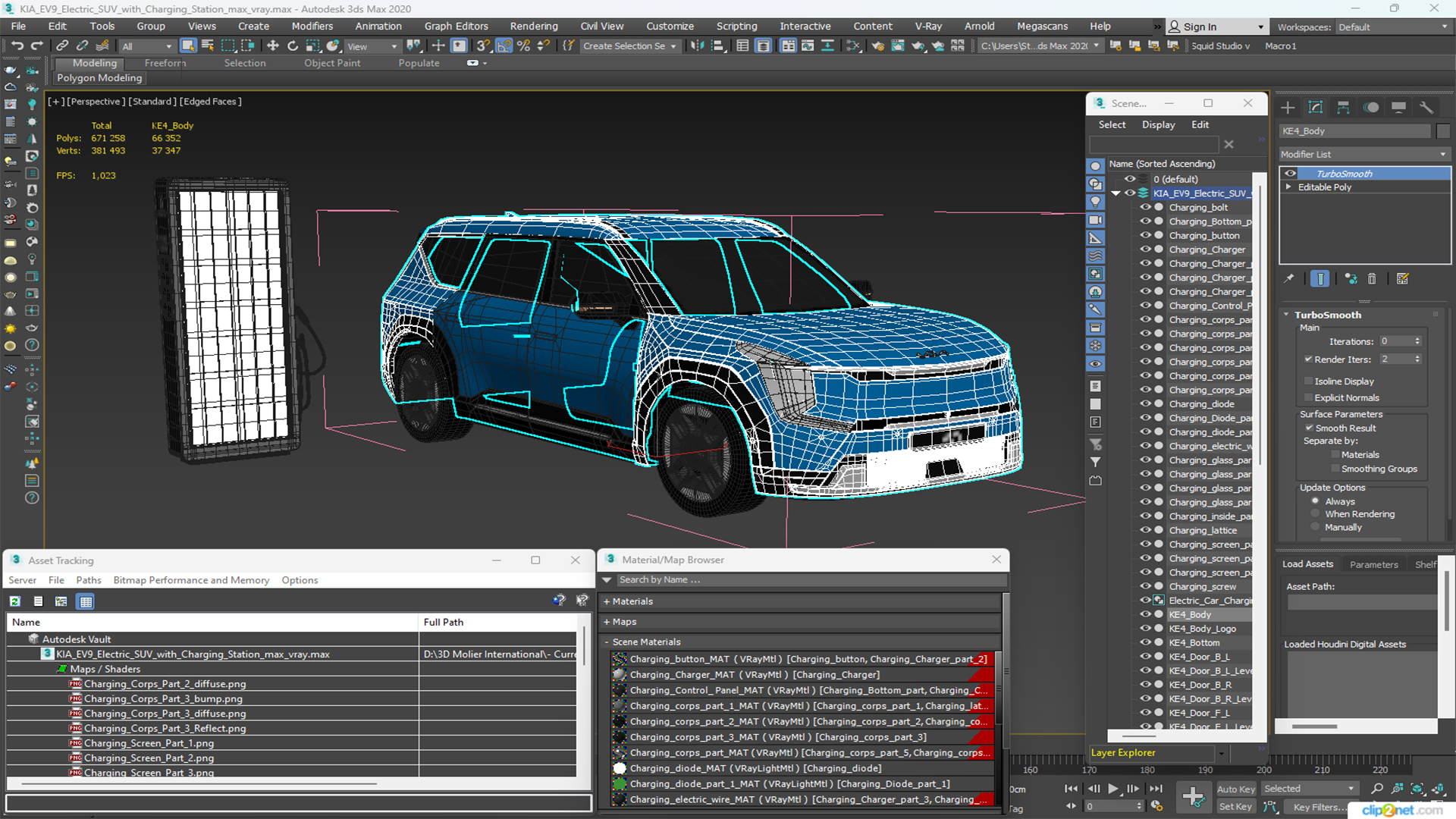Click Refresh icon in Asset Tracking toolbar
The image size is (1456, 819).
[x=14, y=601]
